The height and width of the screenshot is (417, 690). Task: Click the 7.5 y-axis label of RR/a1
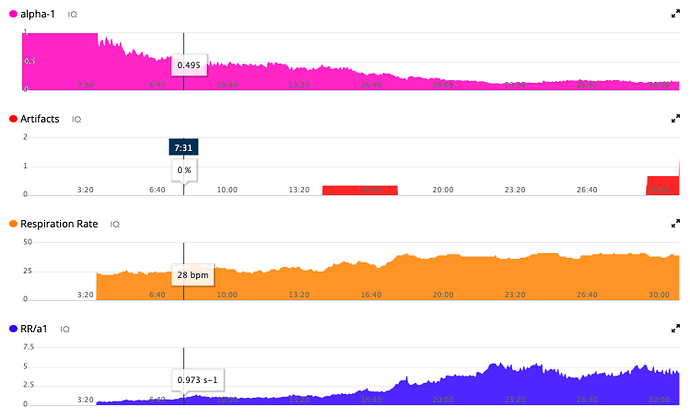[x=28, y=347]
